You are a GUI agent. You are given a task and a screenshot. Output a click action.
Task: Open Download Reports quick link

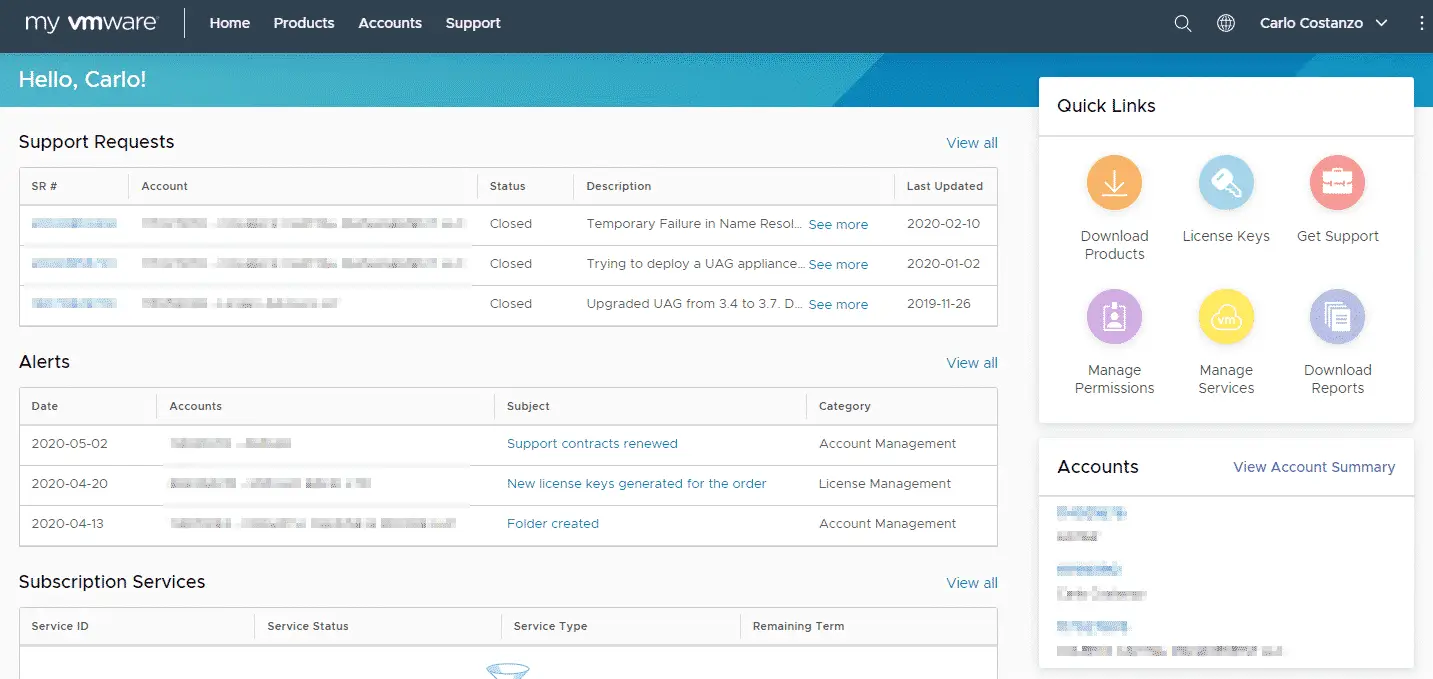pyautogui.click(x=1337, y=317)
